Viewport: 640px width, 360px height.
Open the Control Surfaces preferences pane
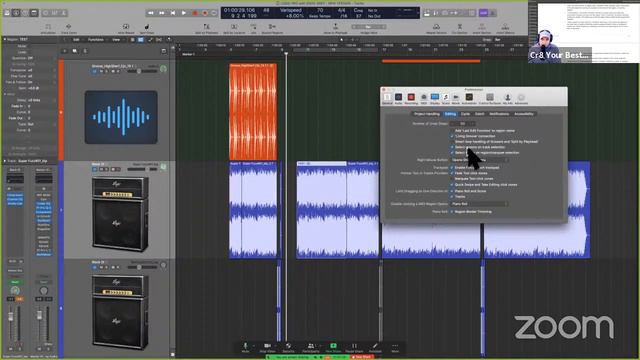click(x=490, y=98)
